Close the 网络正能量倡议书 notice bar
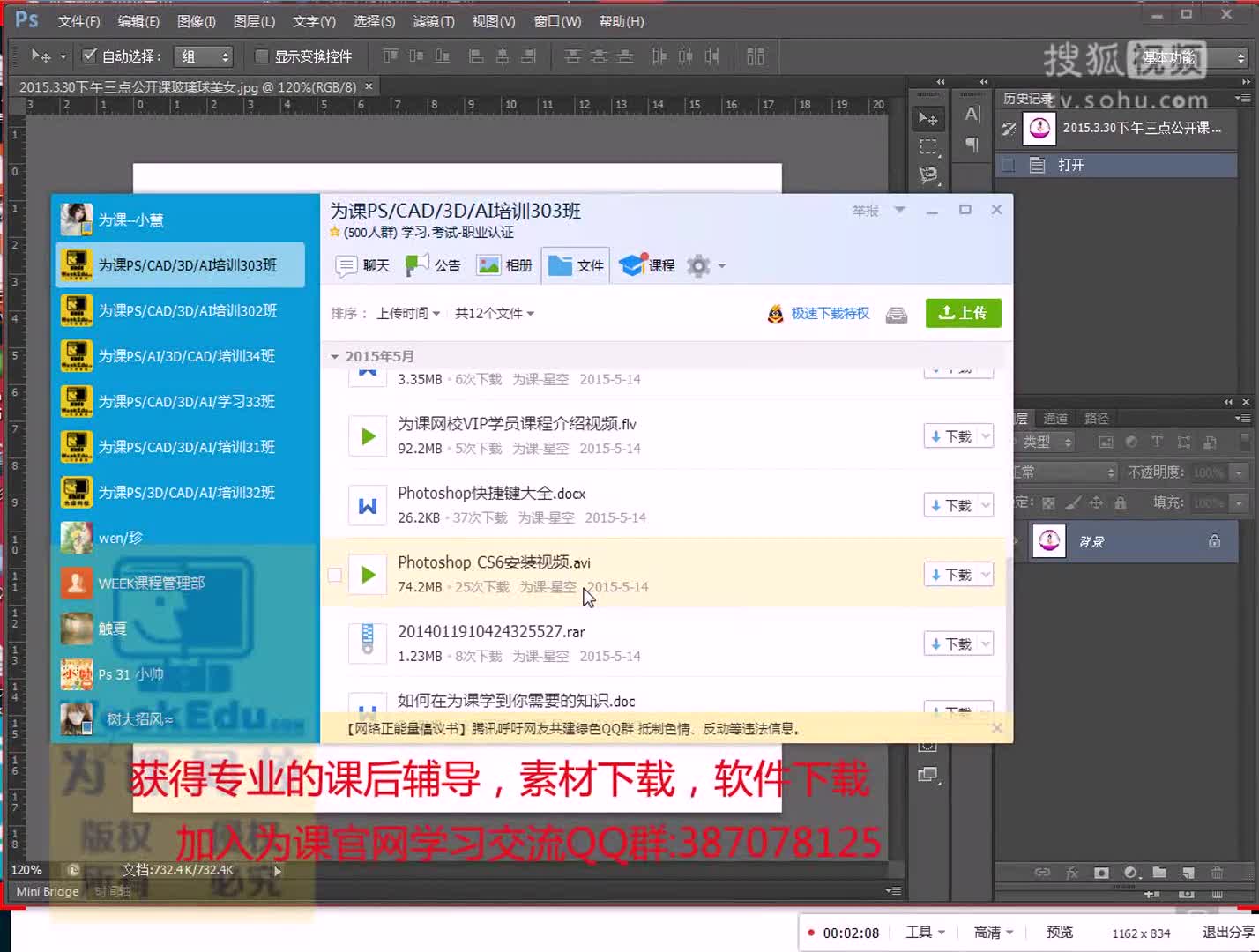1259x952 pixels. 996,728
